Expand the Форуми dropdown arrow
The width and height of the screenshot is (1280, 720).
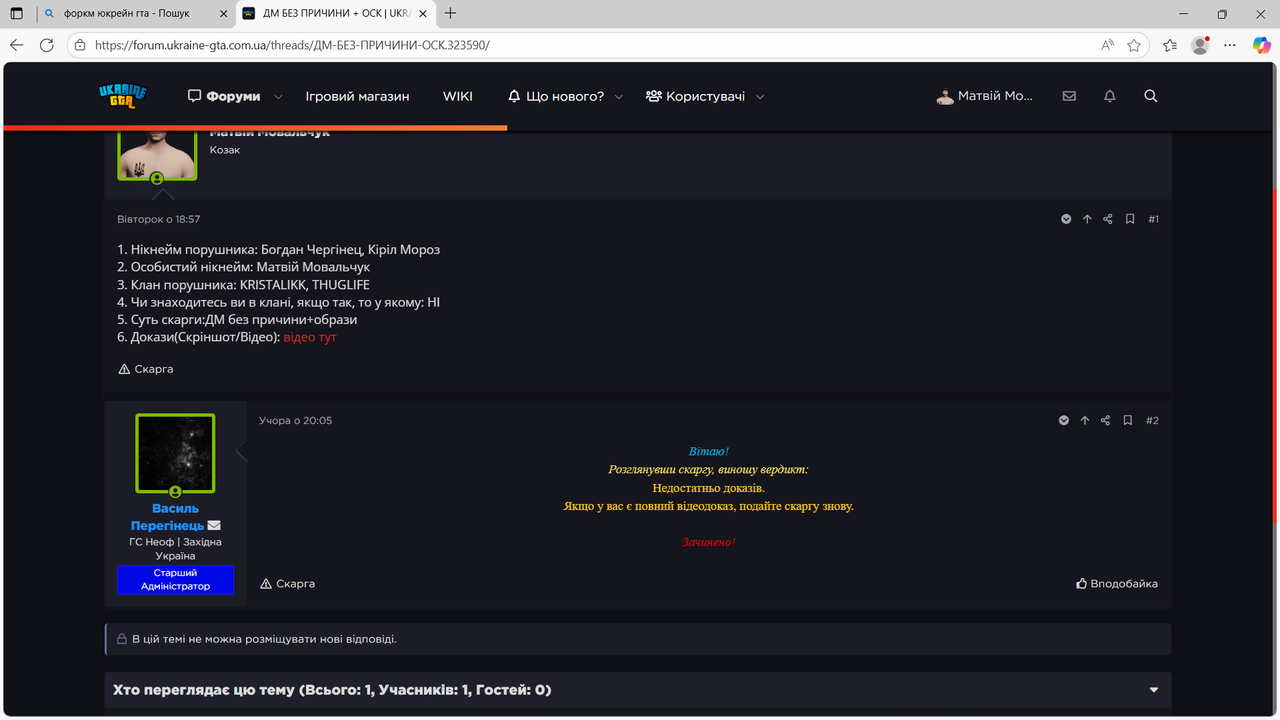point(279,97)
